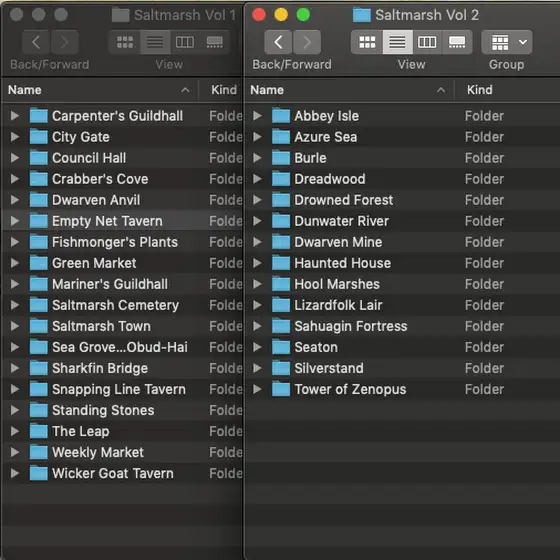Expand the Empty Net Tavern folder
Image resolution: width=560 pixels, height=560 pixels.
click(15, 221)
